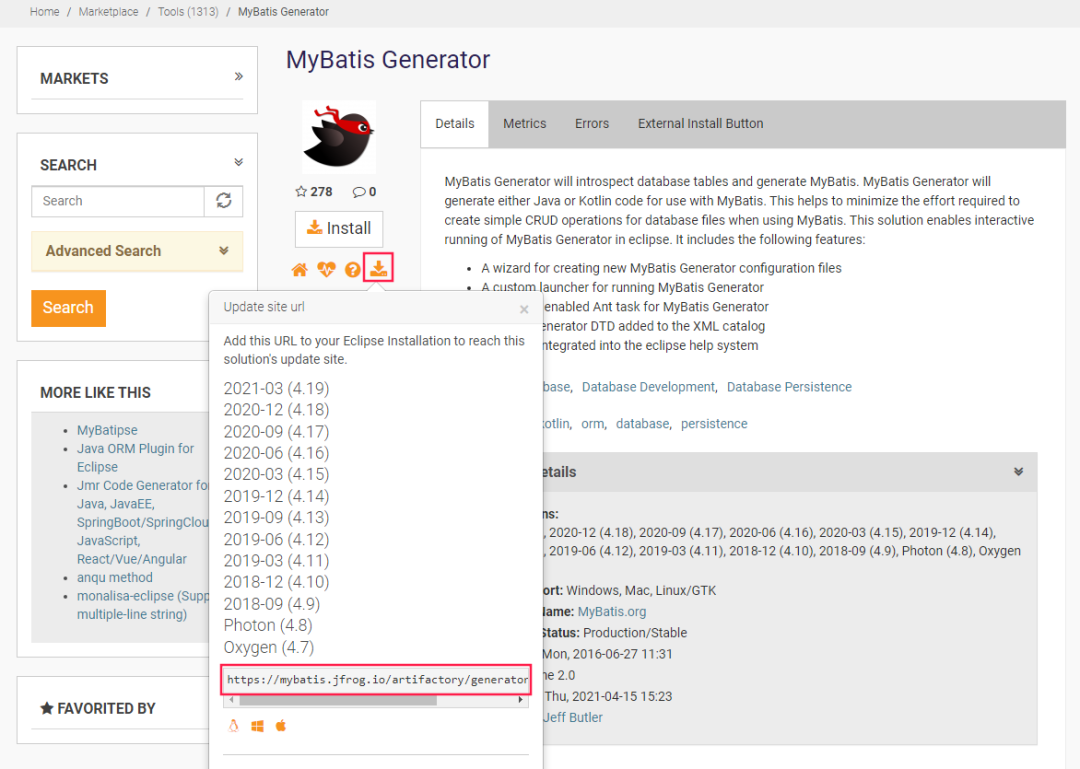Click the orm tag link
The width and height of the screenshot is (1080, 769).
click(592, 424)
